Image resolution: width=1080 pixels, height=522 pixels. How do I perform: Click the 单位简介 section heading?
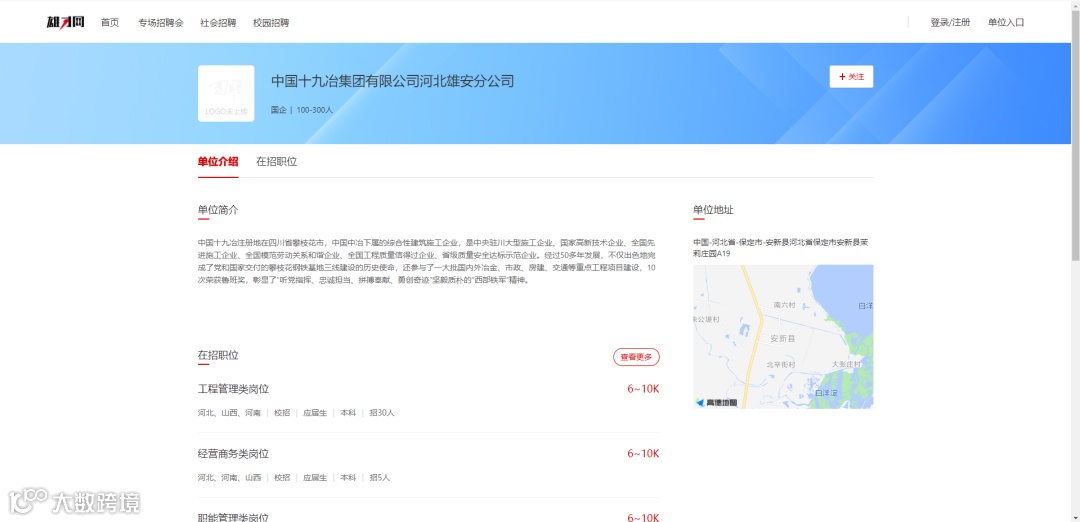pos(218,209)
